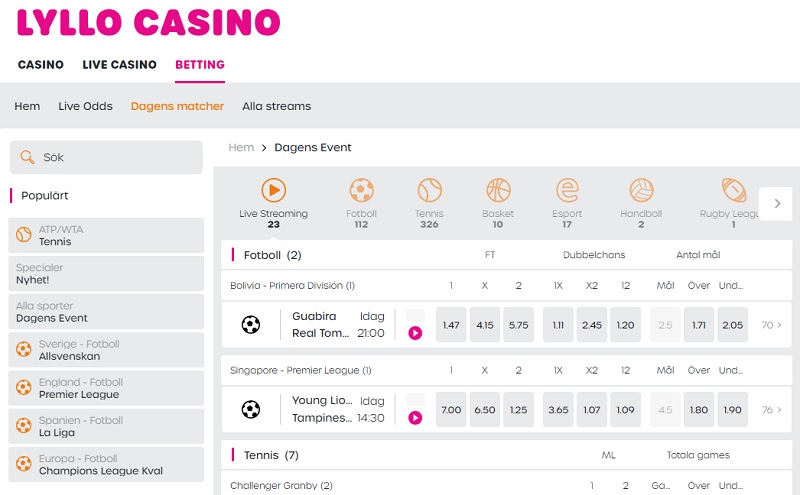Choose the Fotboll soccer ball sport icon
Screen dimensions: 800x495
pos(361,190)
